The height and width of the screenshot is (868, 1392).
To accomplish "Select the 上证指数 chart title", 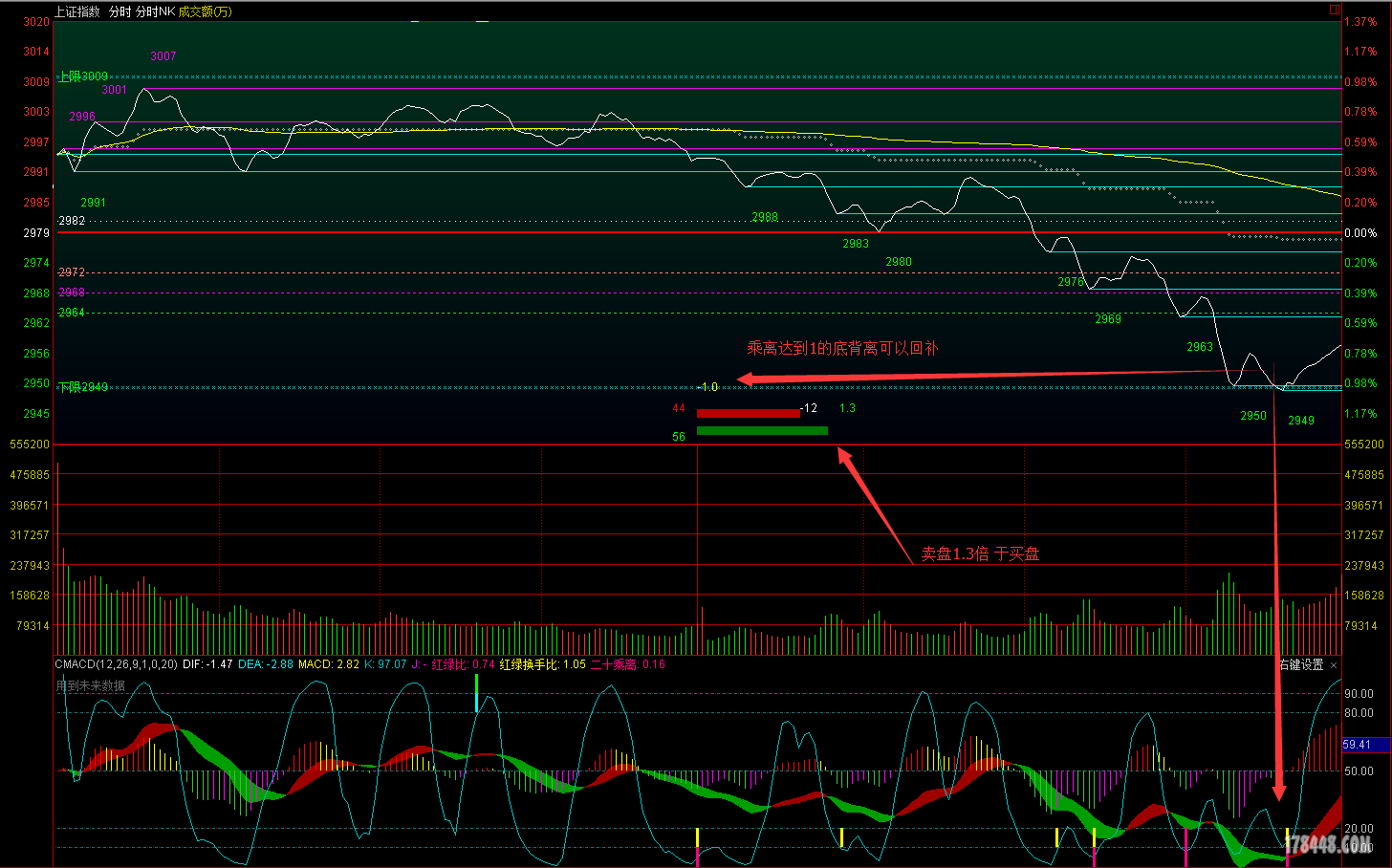I will click(x=76, y=11).
